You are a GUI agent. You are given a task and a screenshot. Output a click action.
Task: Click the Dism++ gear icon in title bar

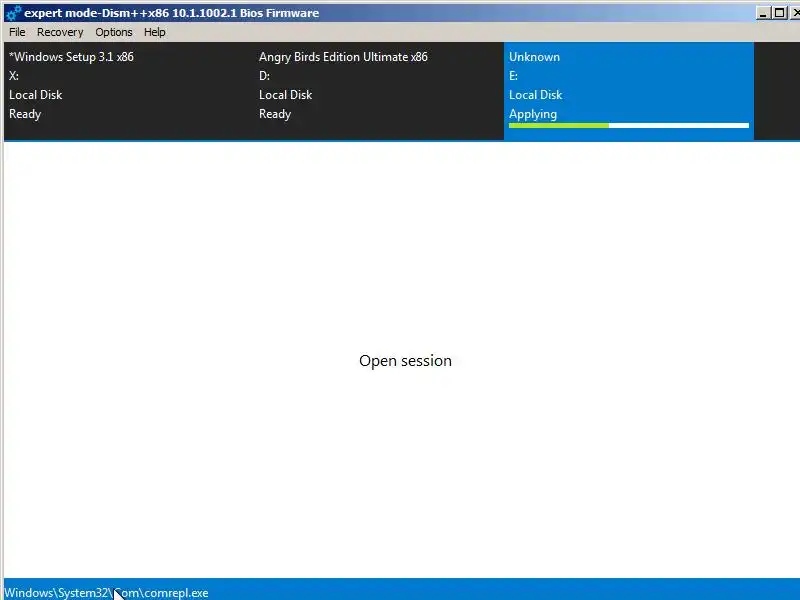coord(13,13)
